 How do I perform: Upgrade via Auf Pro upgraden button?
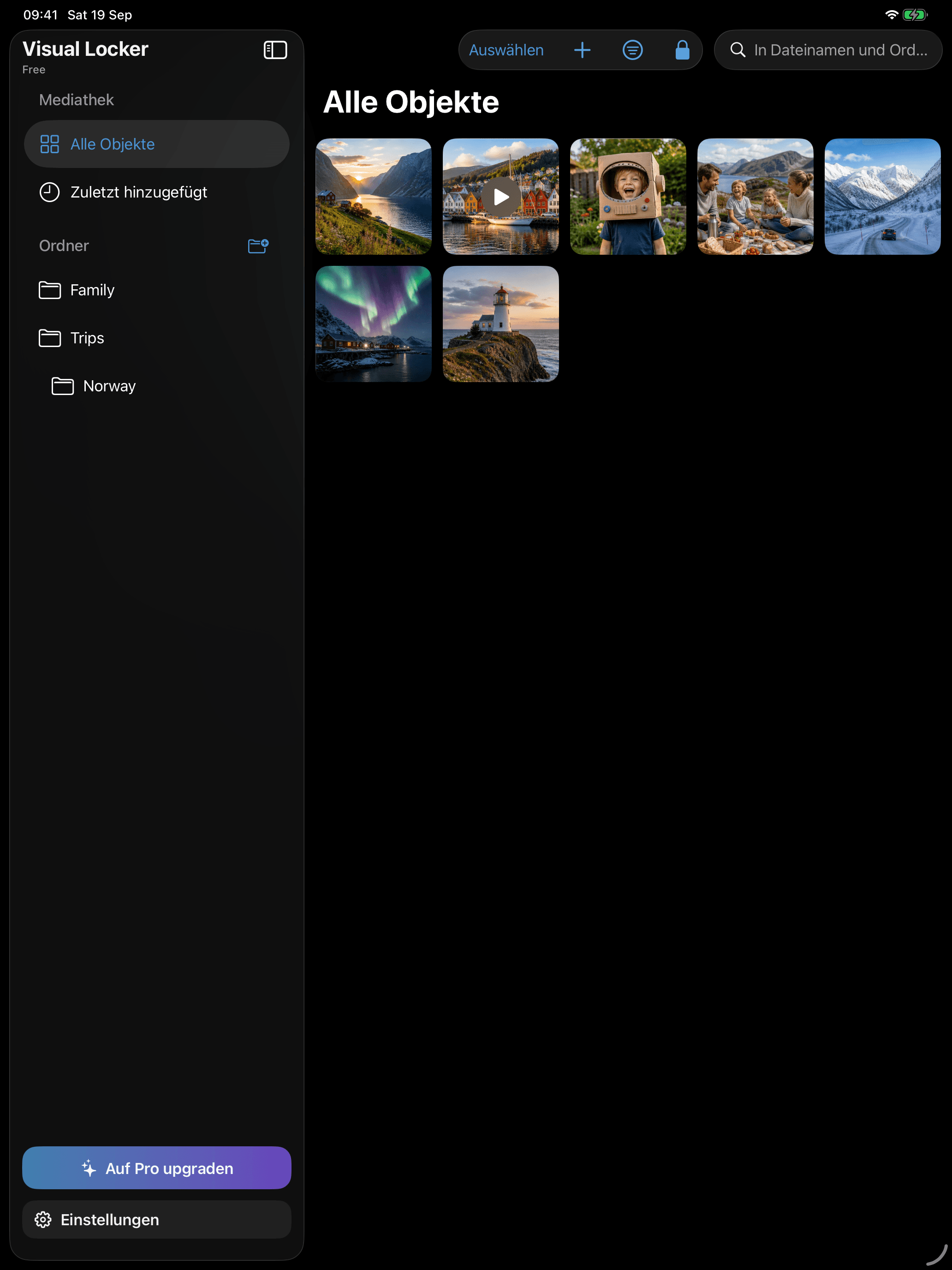157,1168
